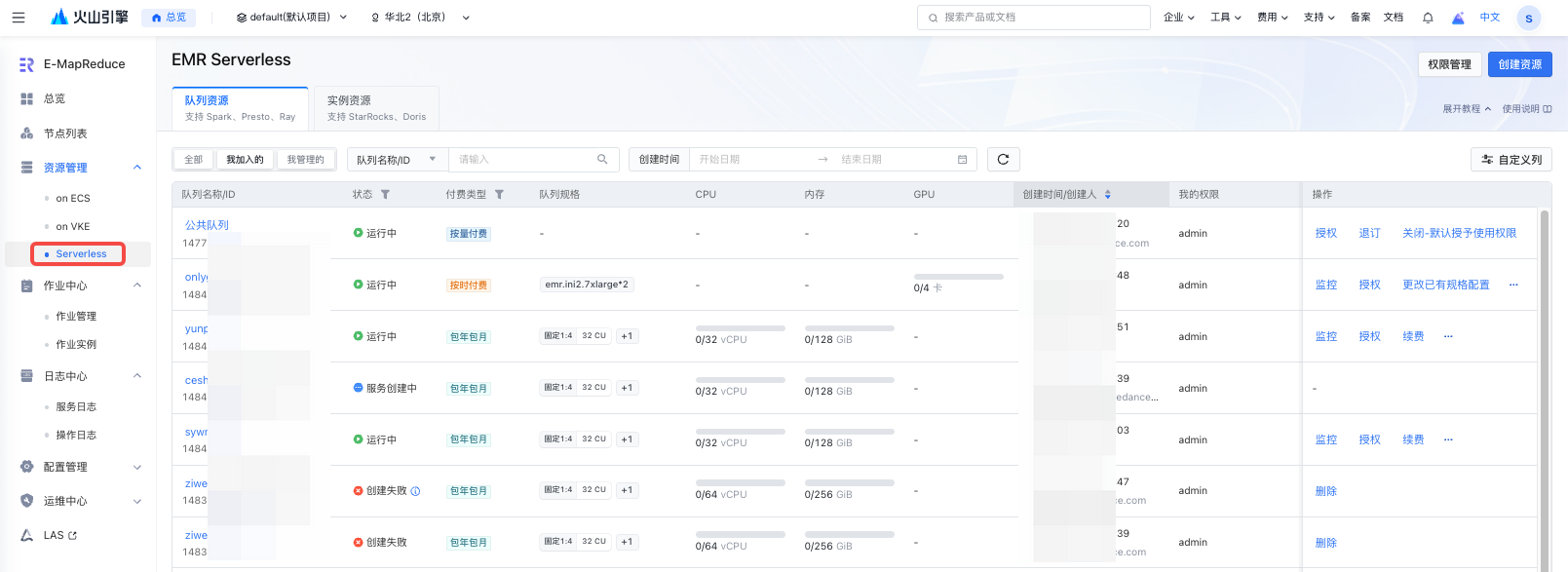Collapse the 作业中心 section

[x=137, y=286]
